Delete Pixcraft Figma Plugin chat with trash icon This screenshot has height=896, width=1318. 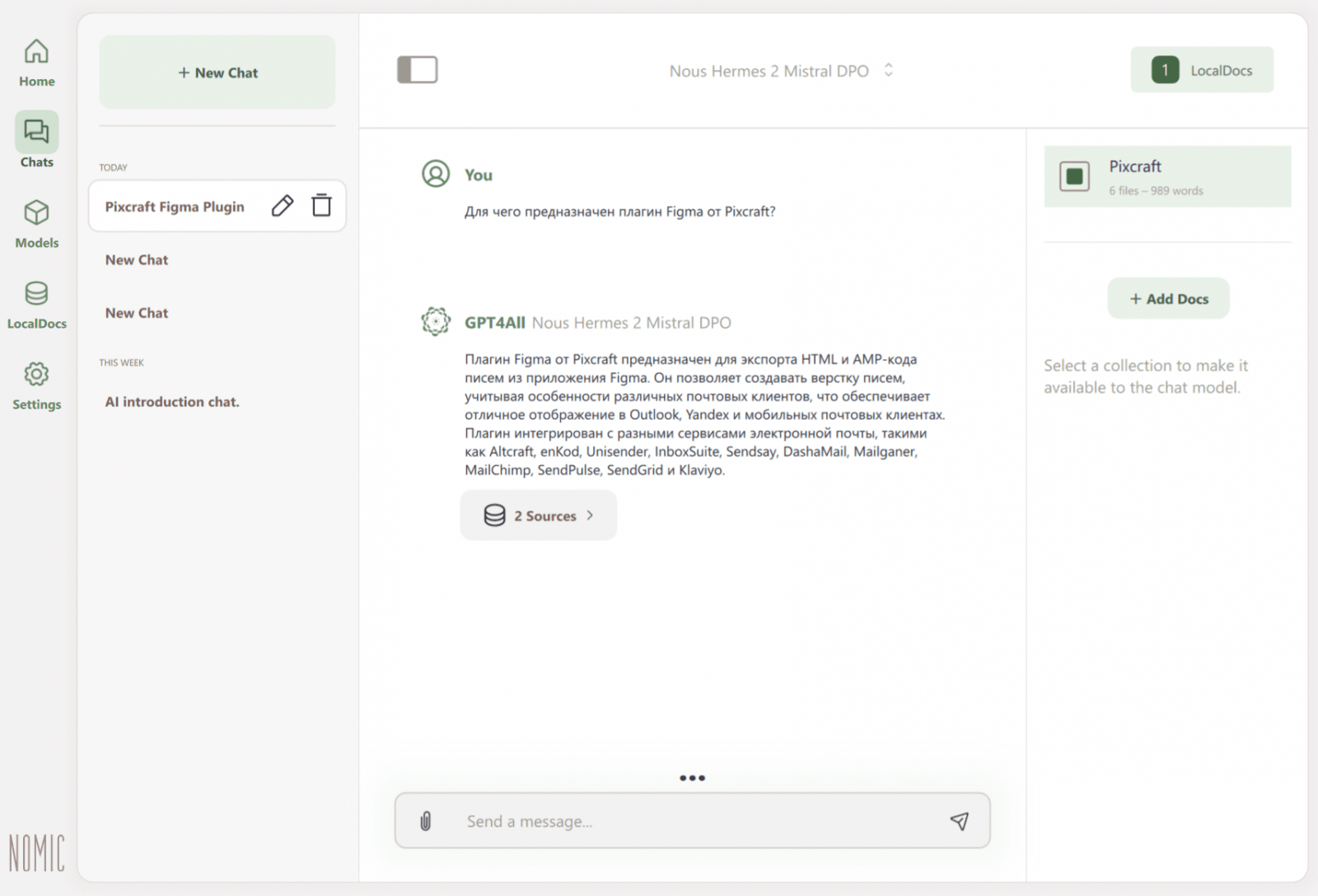tap(321, 206)
